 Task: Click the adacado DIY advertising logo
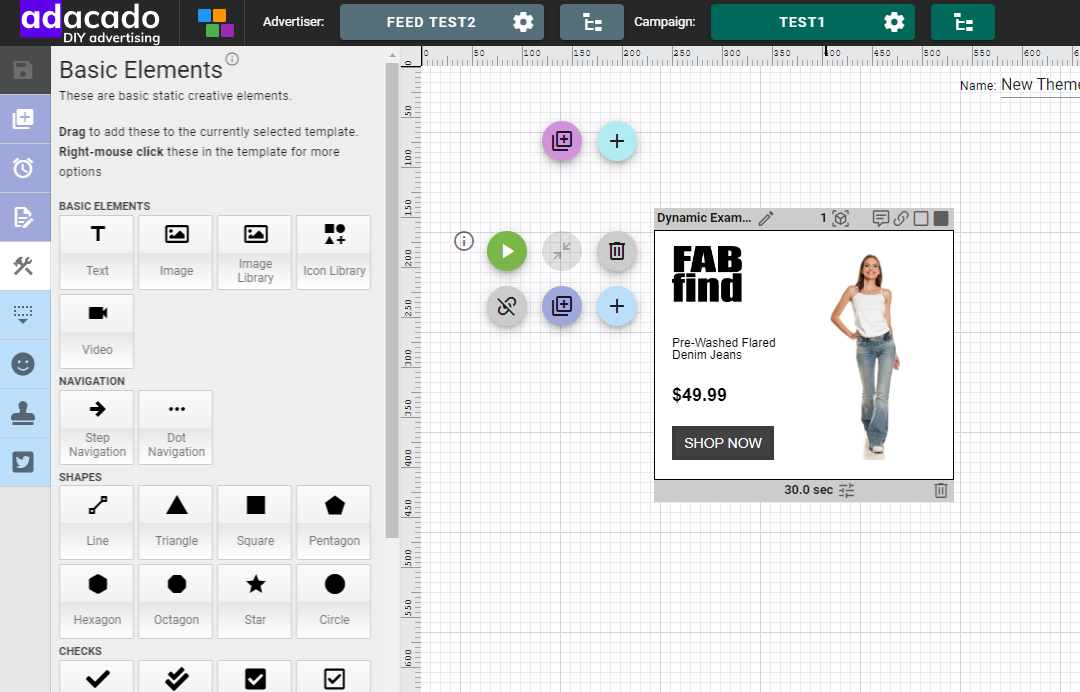tap(90, 24)
